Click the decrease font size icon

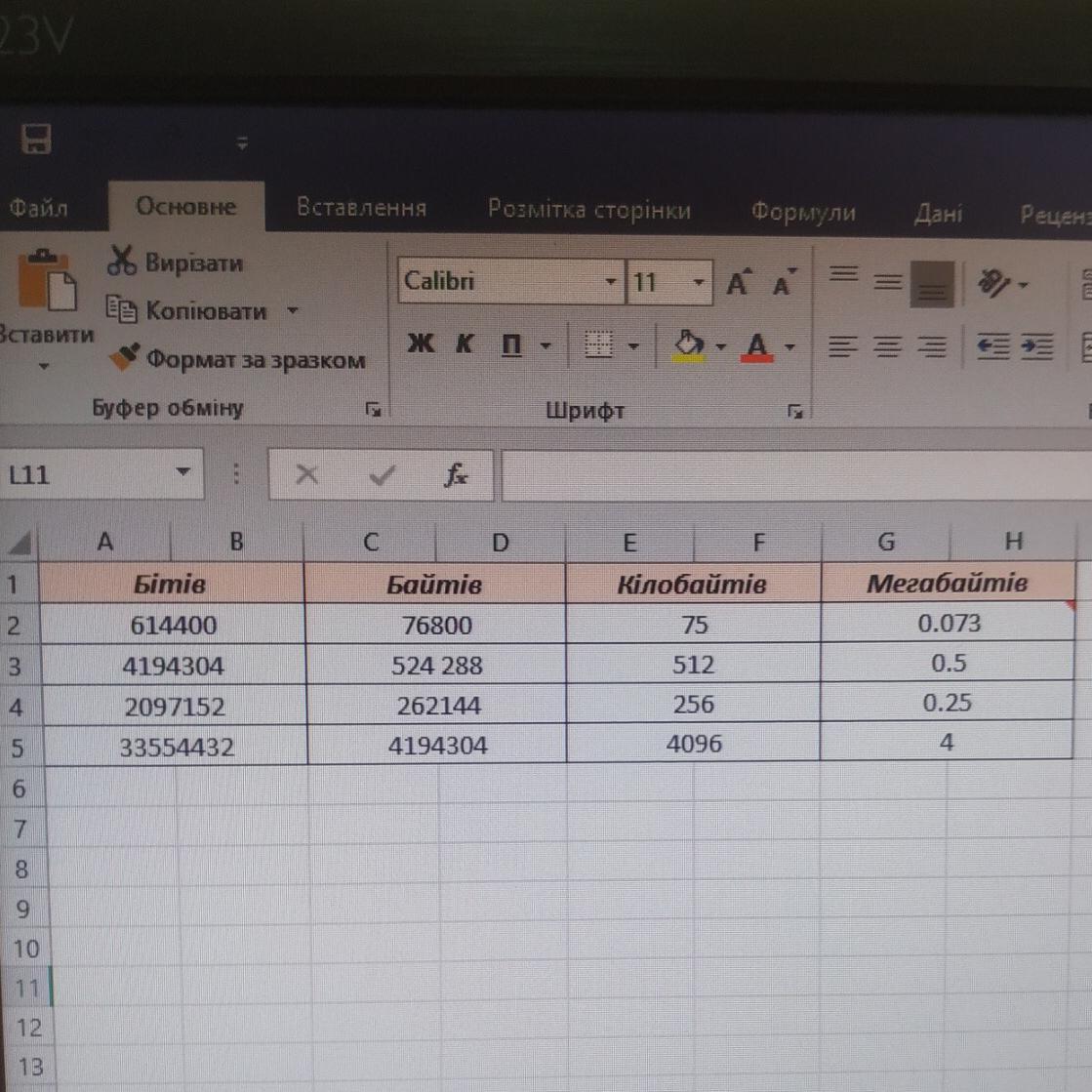pyautogui.click(x=784, y=283)
